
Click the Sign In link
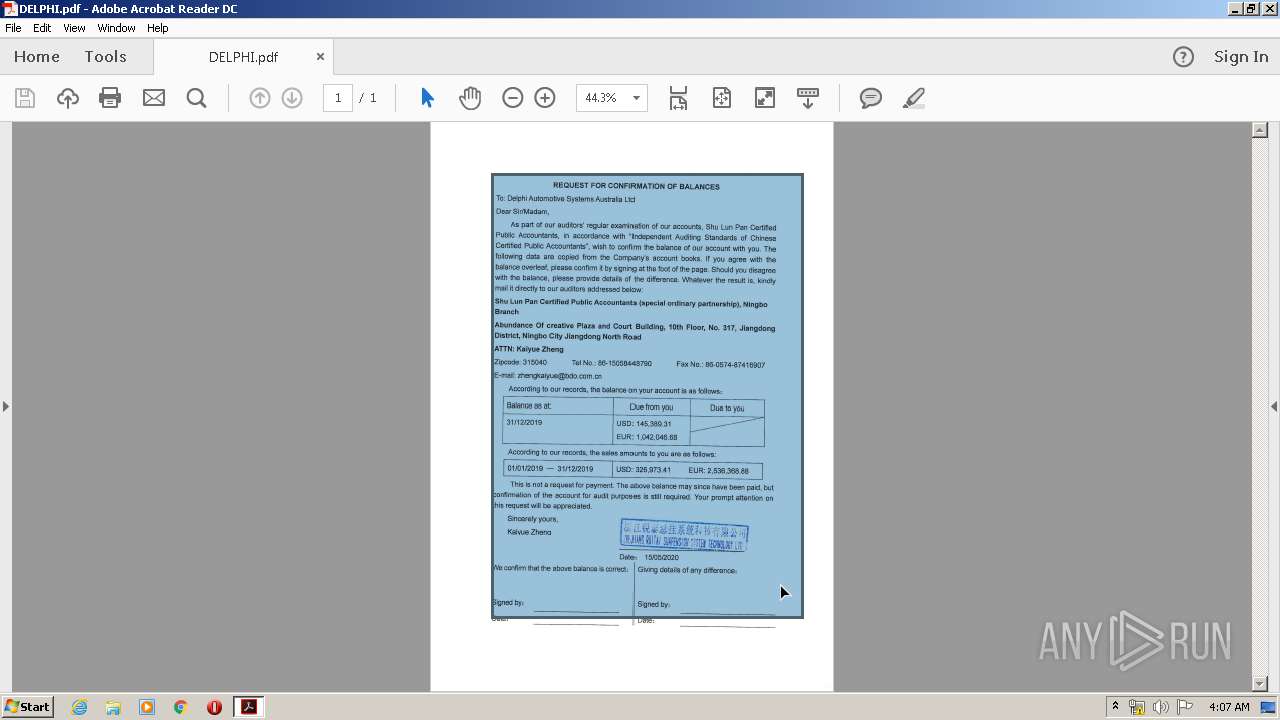click(x=1241, y=57)
